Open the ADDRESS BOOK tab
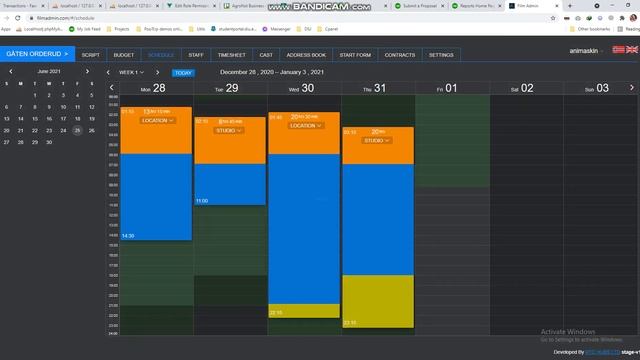Viewport: 640px width, 360px height. 306,55
